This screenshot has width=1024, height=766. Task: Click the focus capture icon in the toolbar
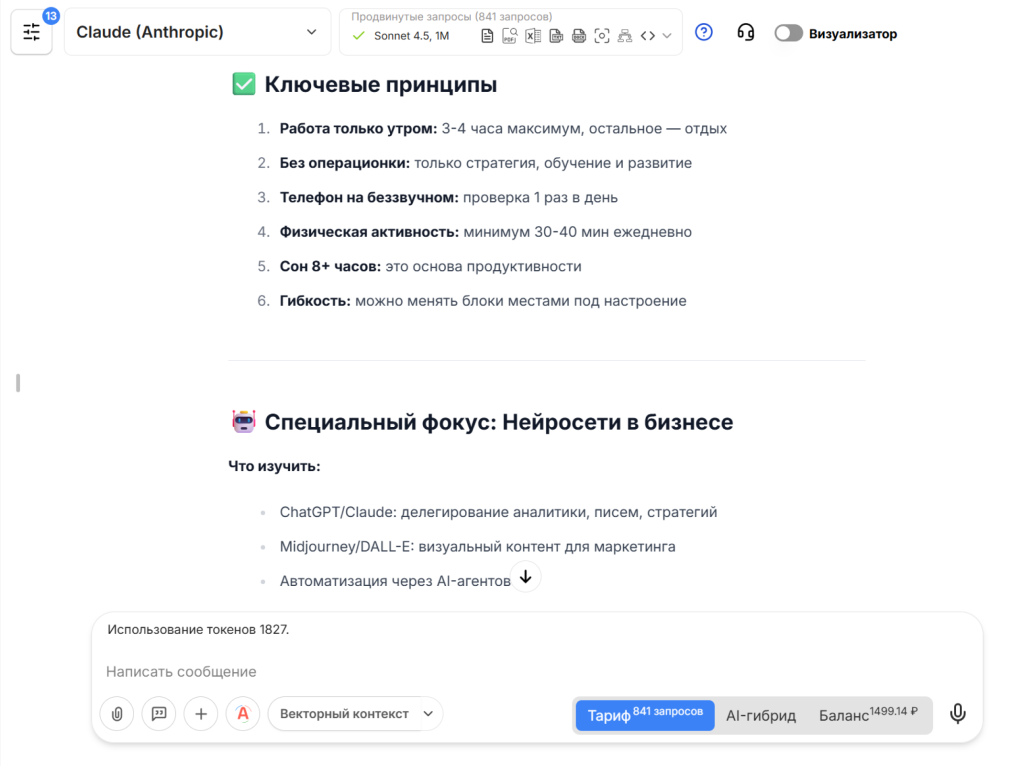[601, 35]
